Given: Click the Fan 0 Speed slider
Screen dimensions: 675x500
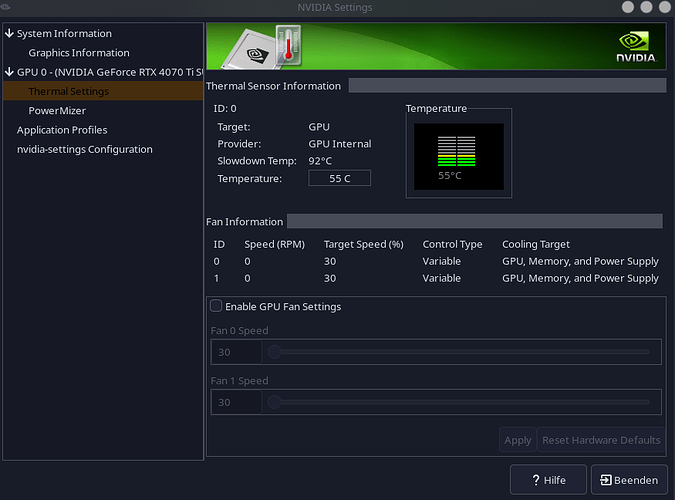Looking at the screenshot, I should (460, 352).
